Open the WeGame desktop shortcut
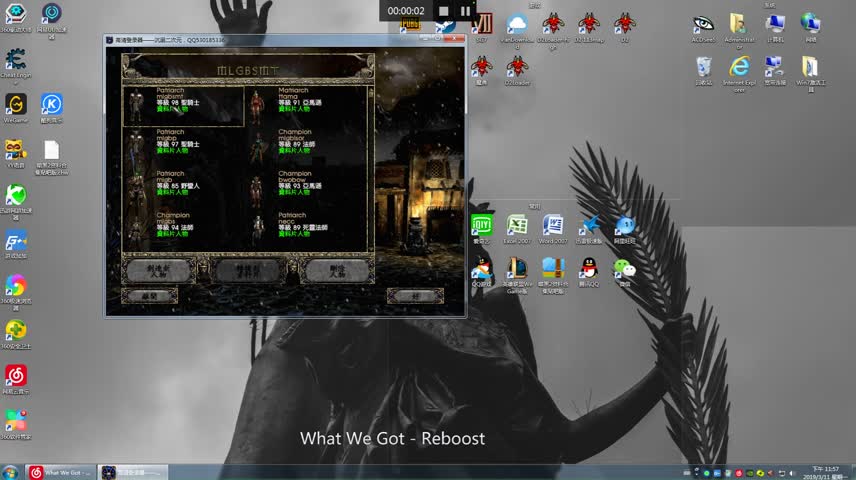This screenshot has height=480, width=856. [15, 108]
